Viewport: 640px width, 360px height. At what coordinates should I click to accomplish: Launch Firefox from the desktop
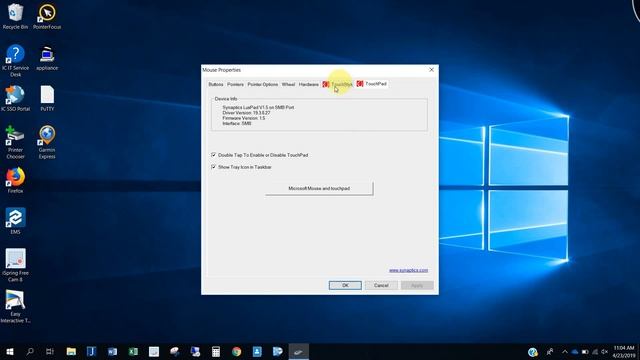pyautogui.click(x=15, y=180)
